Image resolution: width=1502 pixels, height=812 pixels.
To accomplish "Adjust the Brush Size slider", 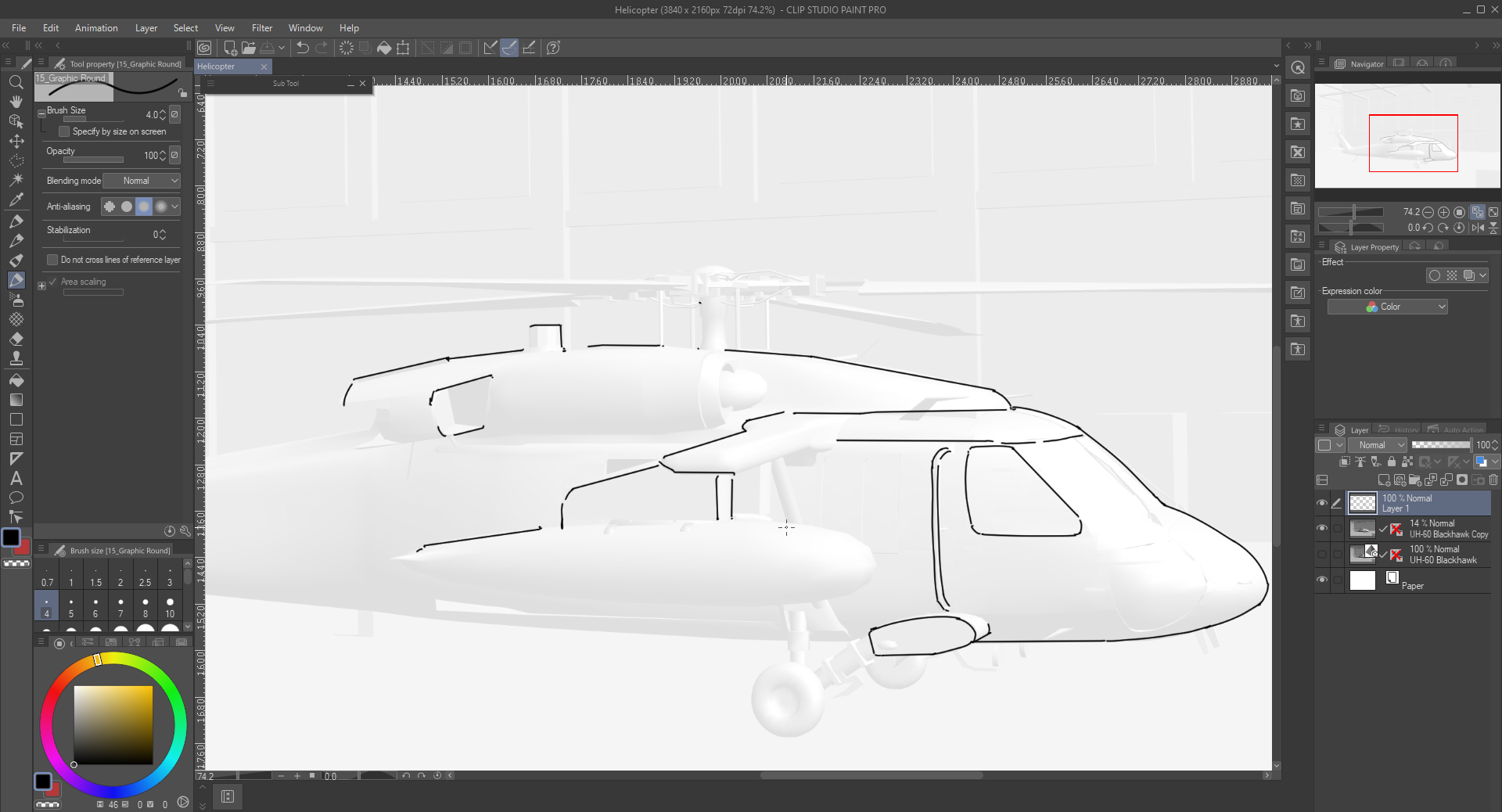I will [x=93, y=119].
